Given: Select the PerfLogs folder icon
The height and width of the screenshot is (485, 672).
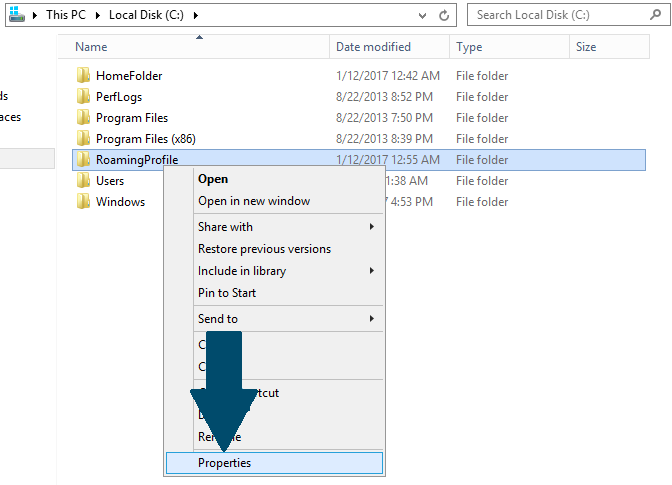Looking at the screenshot, I should (x=83, y=97).
